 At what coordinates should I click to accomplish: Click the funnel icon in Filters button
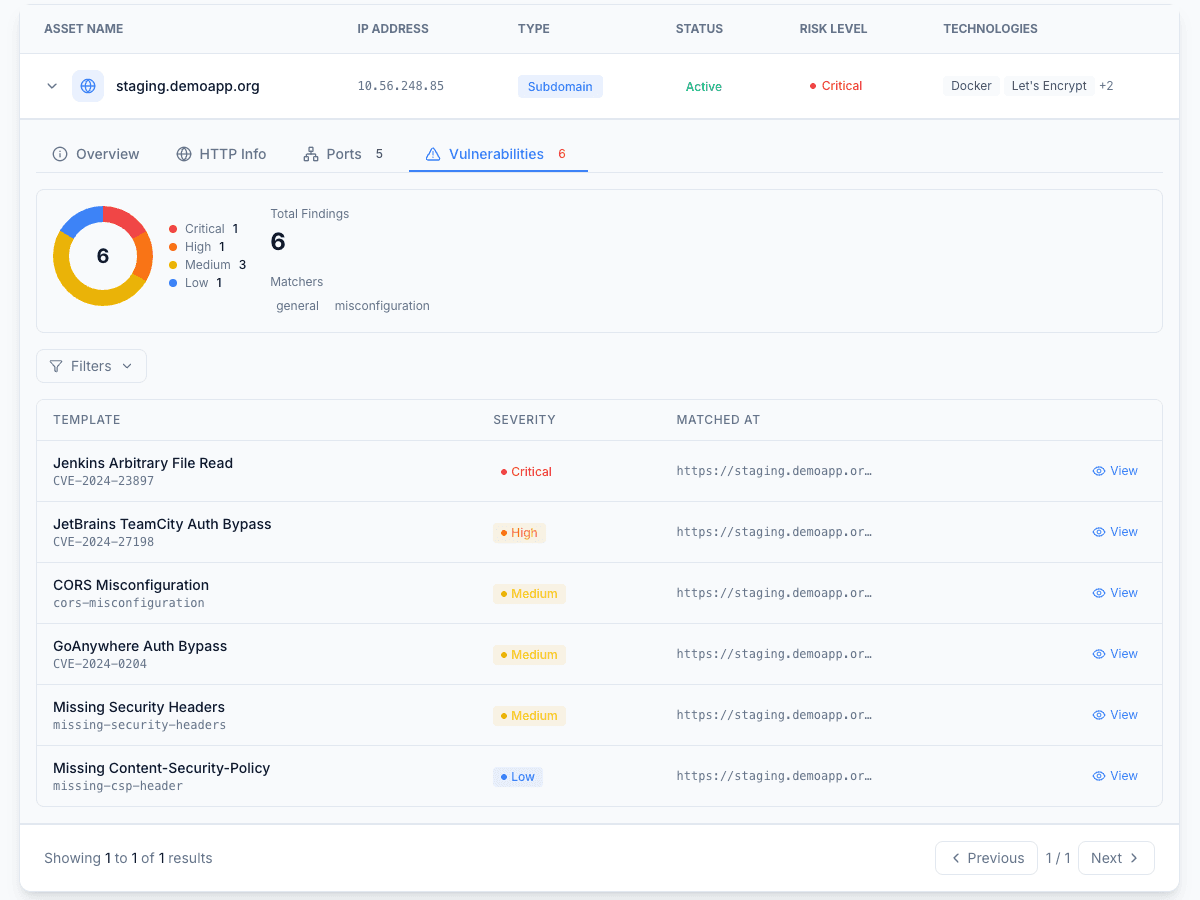coord(56,366)
